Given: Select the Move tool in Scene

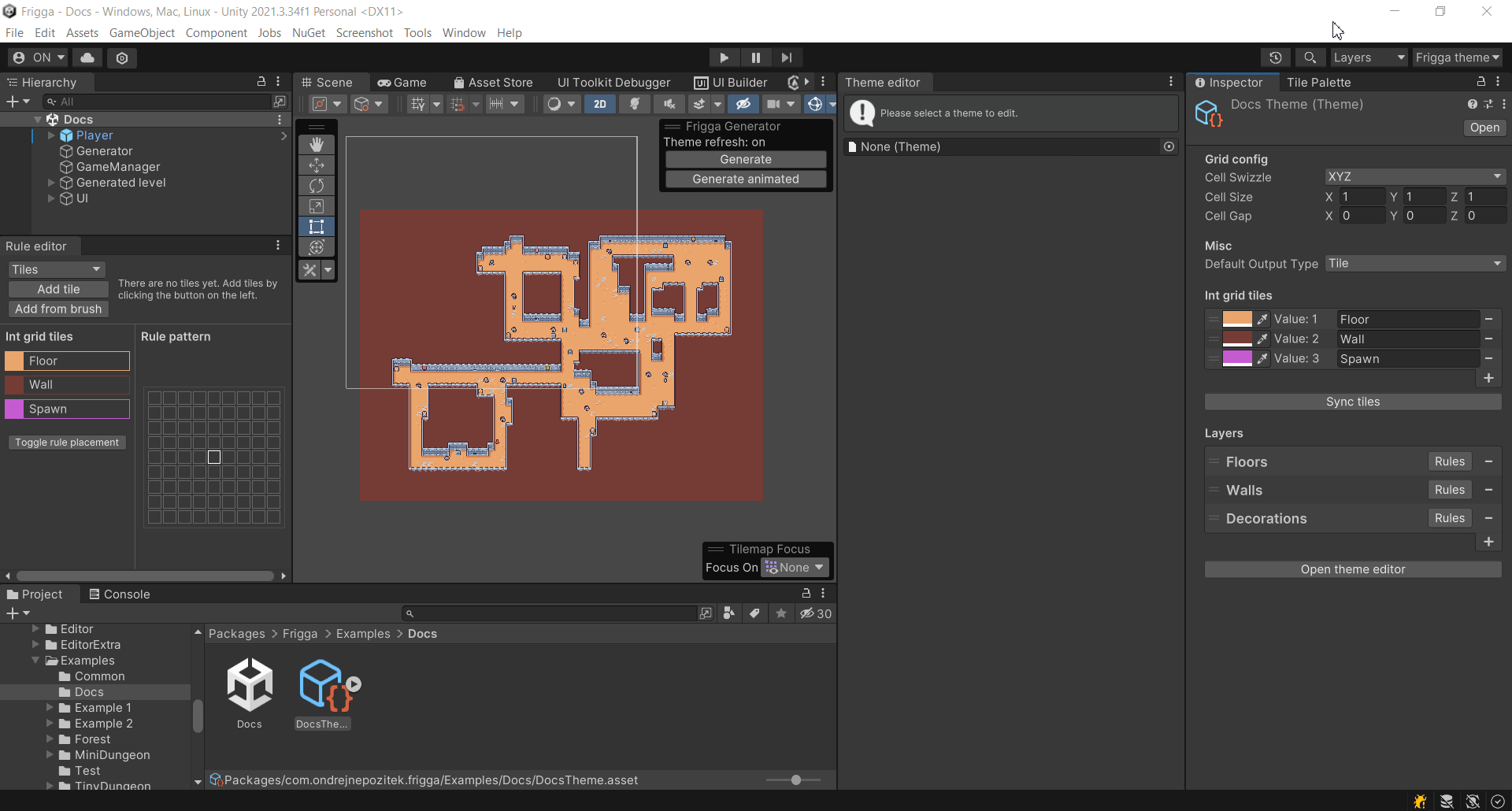Looking at the screenshot, I should coord(317,165).
